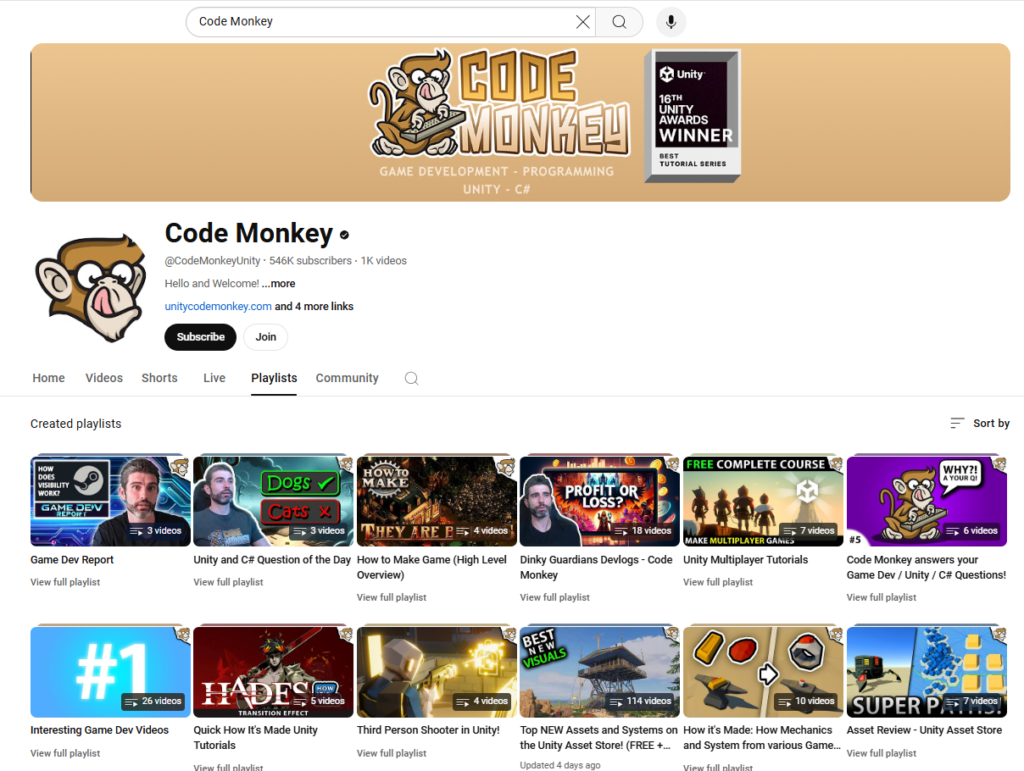Open They Are Billions How to Make thumbnail
Screen dimensions: 1024x771
(436, 501)
